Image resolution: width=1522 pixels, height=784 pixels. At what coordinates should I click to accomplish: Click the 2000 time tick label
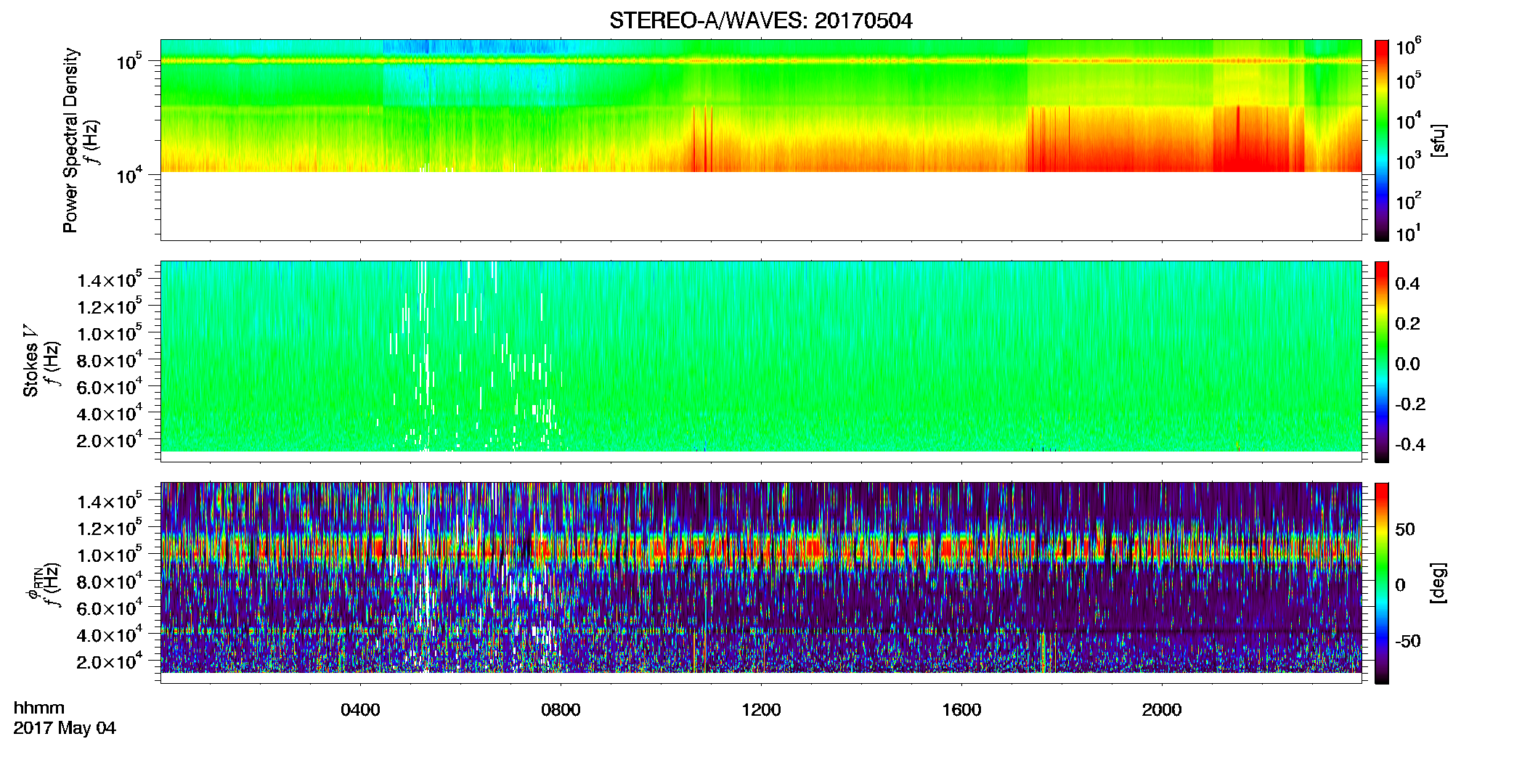click(x=1162, y=710)
